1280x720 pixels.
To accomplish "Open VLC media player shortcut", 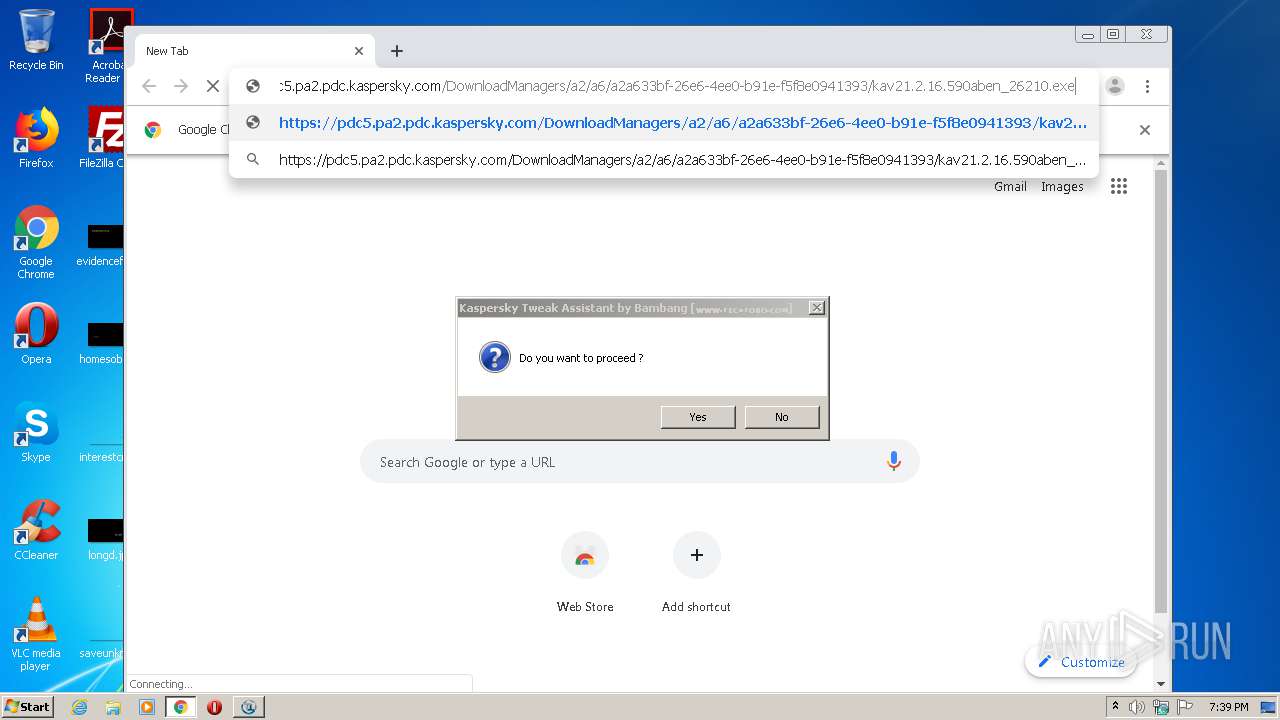I will [36, 634].
